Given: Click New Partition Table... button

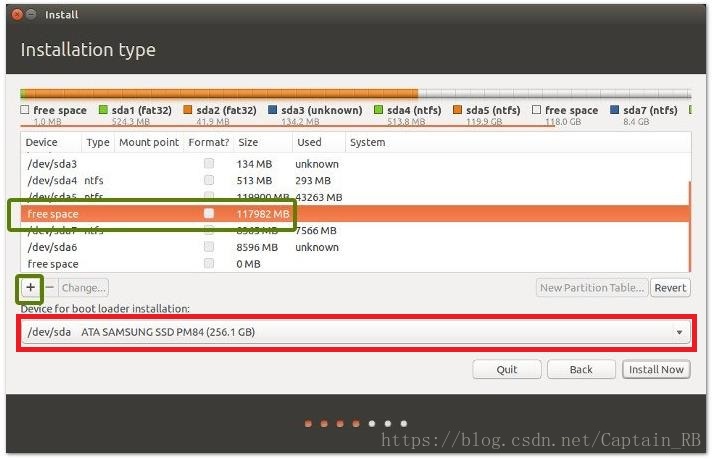Looking at the screenshot, I should pyautogui.click(x=592, y=287).
